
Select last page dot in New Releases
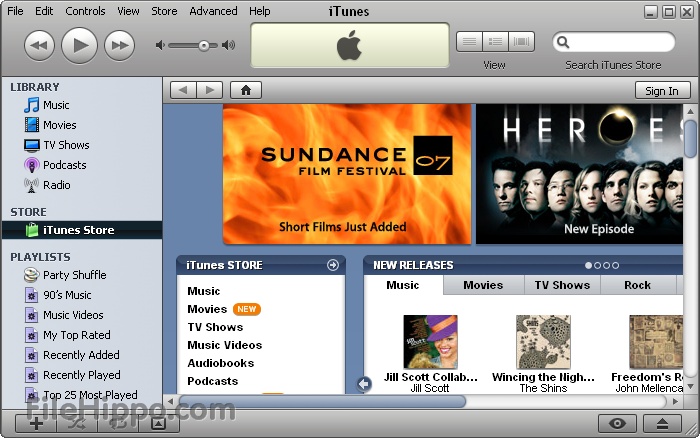(616, 265)
